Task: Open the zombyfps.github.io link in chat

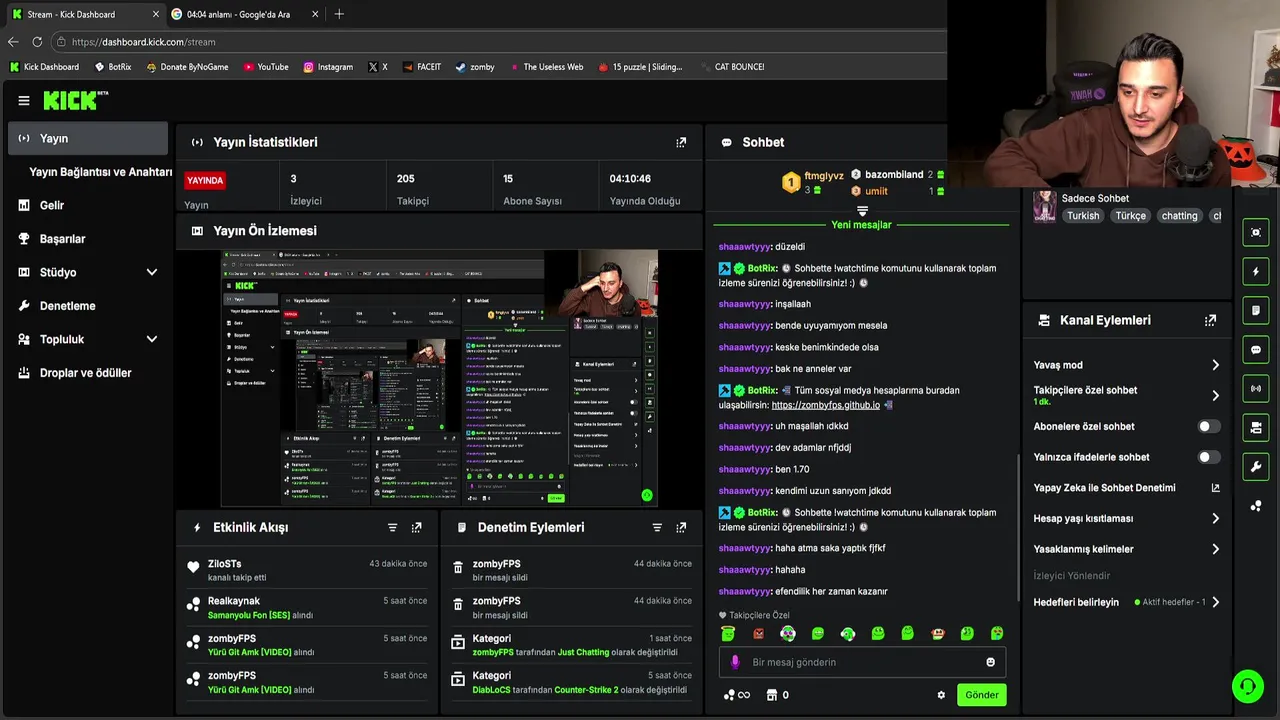Action: click(826, 405)
